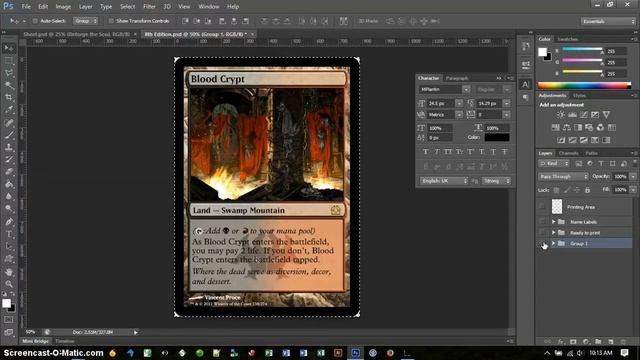Add a Color Balance adjustment
The image size is (640, 360).
click(x=567, y=128)
